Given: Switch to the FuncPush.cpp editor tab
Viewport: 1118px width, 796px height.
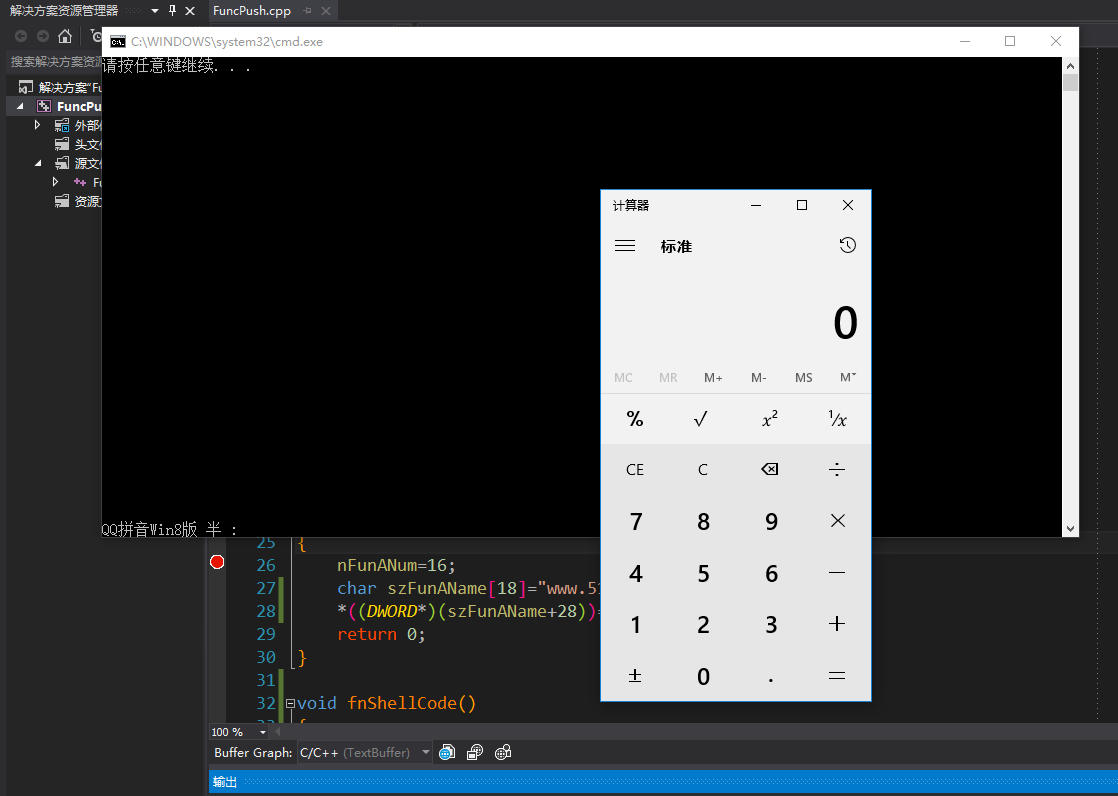Looking at the screenshot, I should coord(252,11).
